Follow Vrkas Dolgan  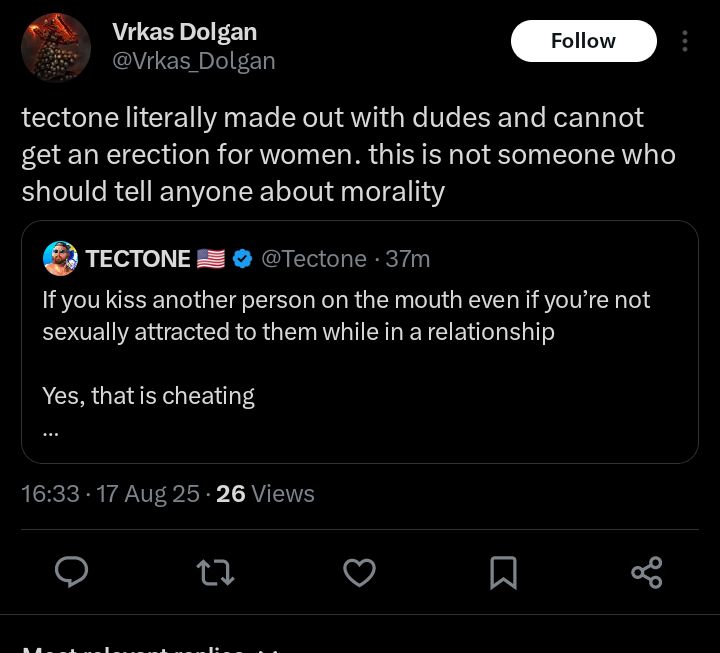583,41
